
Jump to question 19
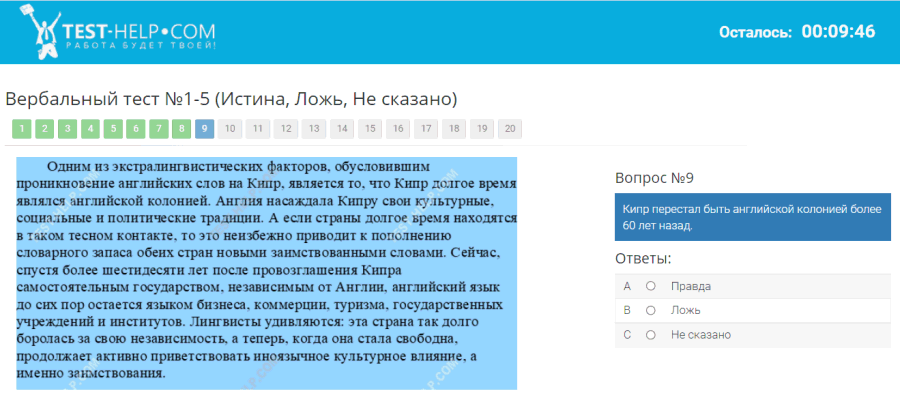point(482,129)
